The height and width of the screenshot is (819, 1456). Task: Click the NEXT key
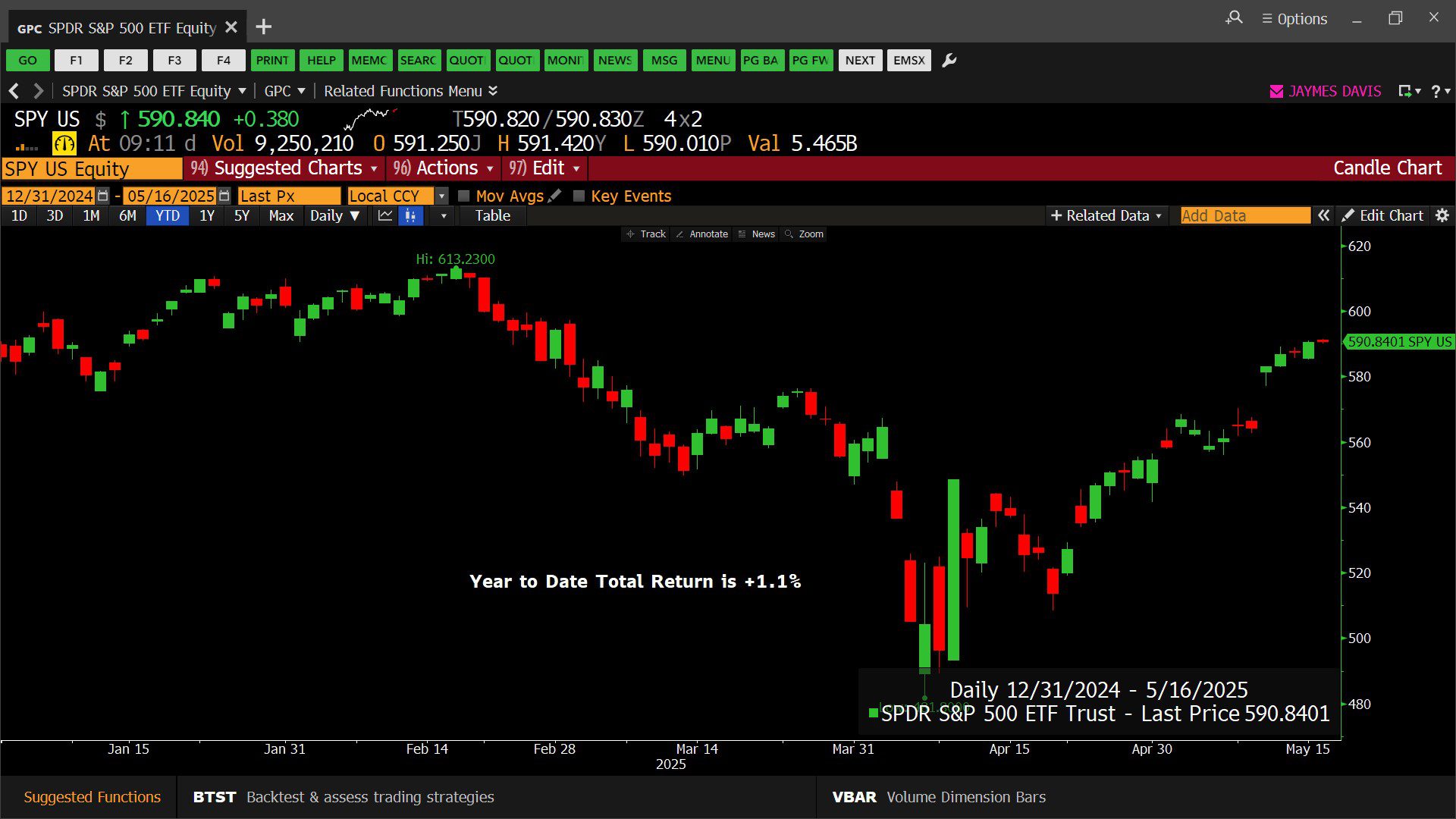(860, 60)
